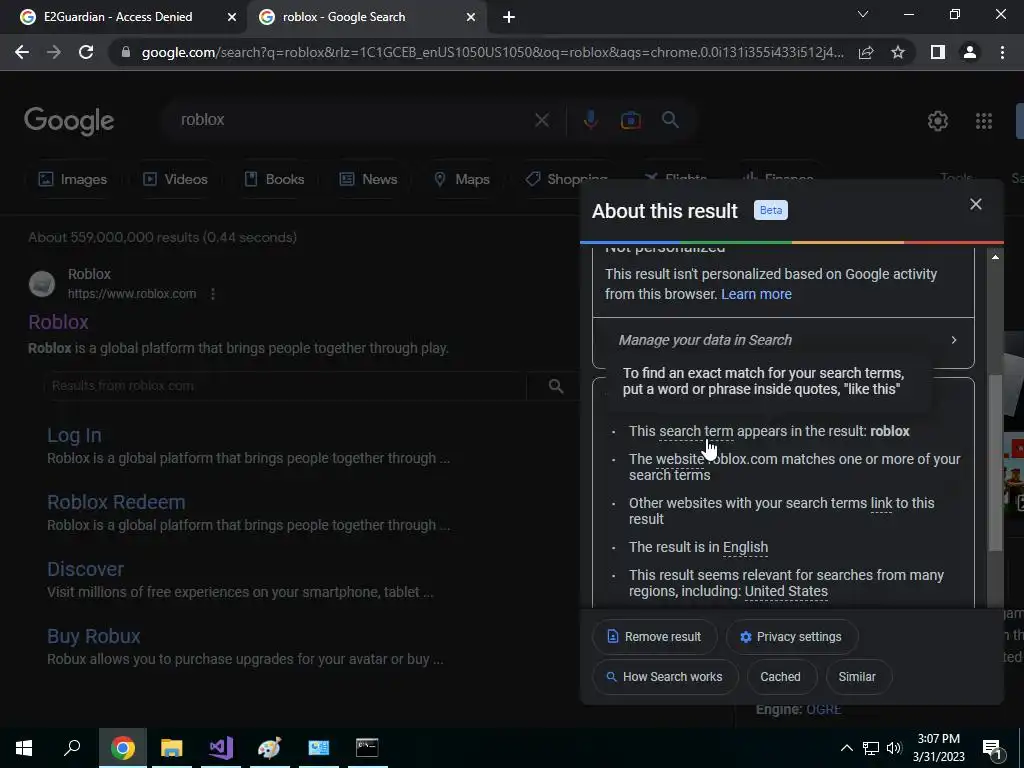Viewport: 1024px width, 768px height.
Task: Click the Learn more link
Action: [x=756, y=295]
